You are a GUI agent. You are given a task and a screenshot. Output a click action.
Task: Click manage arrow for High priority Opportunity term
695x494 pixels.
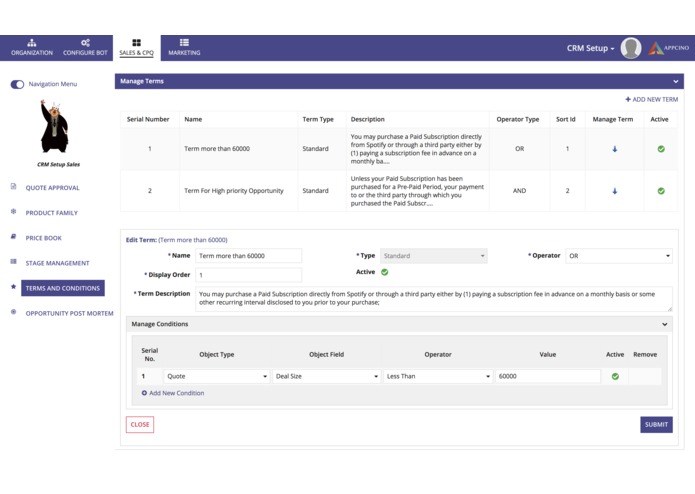point(614,191)
